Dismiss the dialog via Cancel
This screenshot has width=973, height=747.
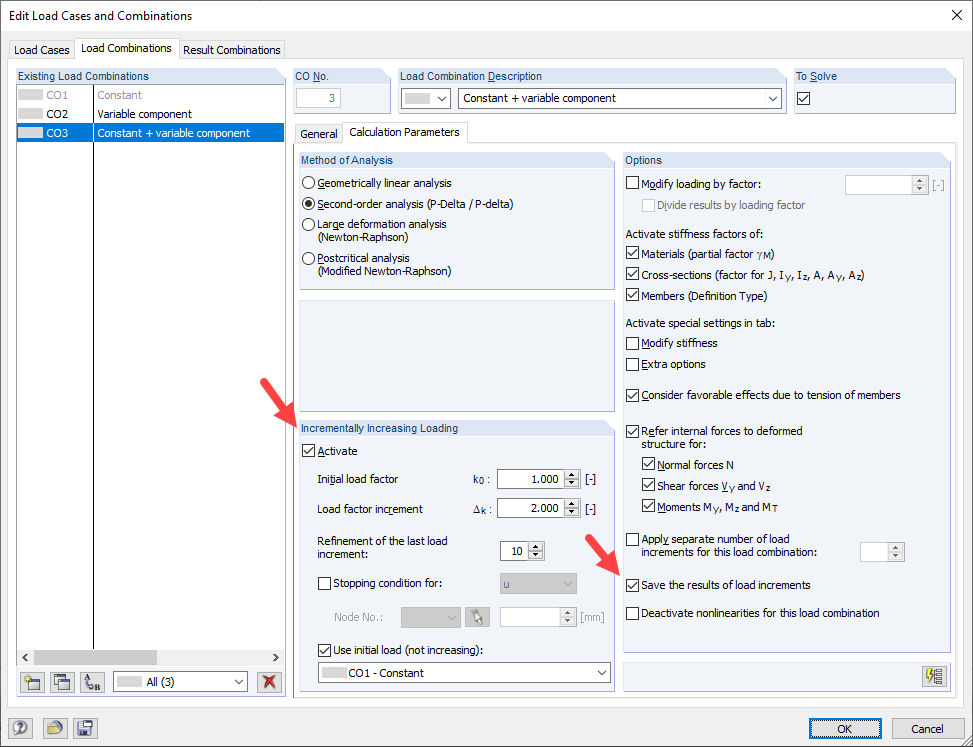tap(927, 728)
